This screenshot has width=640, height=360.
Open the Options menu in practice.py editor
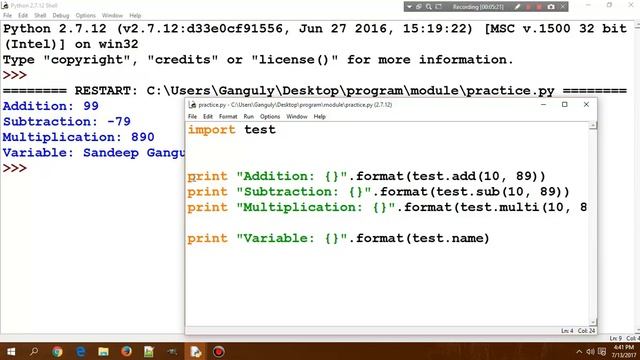(x=270, y=117)
